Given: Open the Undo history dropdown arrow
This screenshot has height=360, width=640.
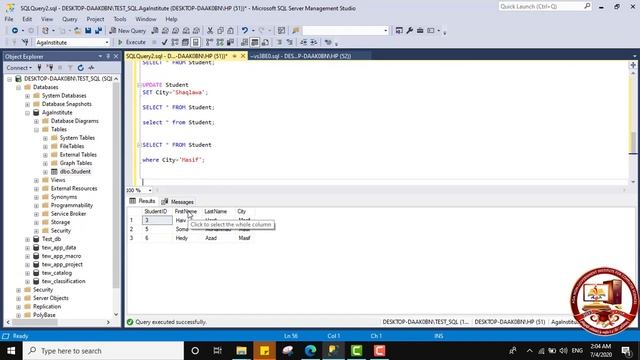Looking at the screenshot, I should (253, 31).
